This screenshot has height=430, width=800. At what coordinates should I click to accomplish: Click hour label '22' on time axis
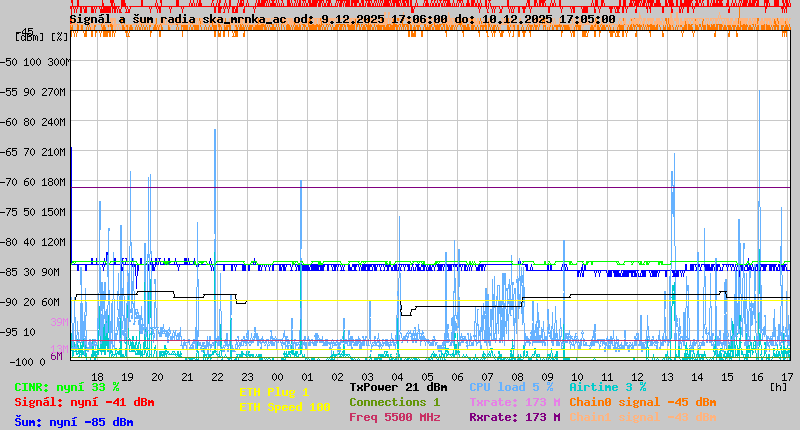217,377
